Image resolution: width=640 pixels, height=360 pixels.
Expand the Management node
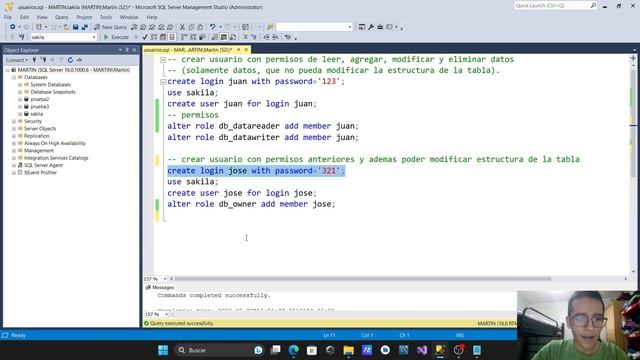click(13, 151)
